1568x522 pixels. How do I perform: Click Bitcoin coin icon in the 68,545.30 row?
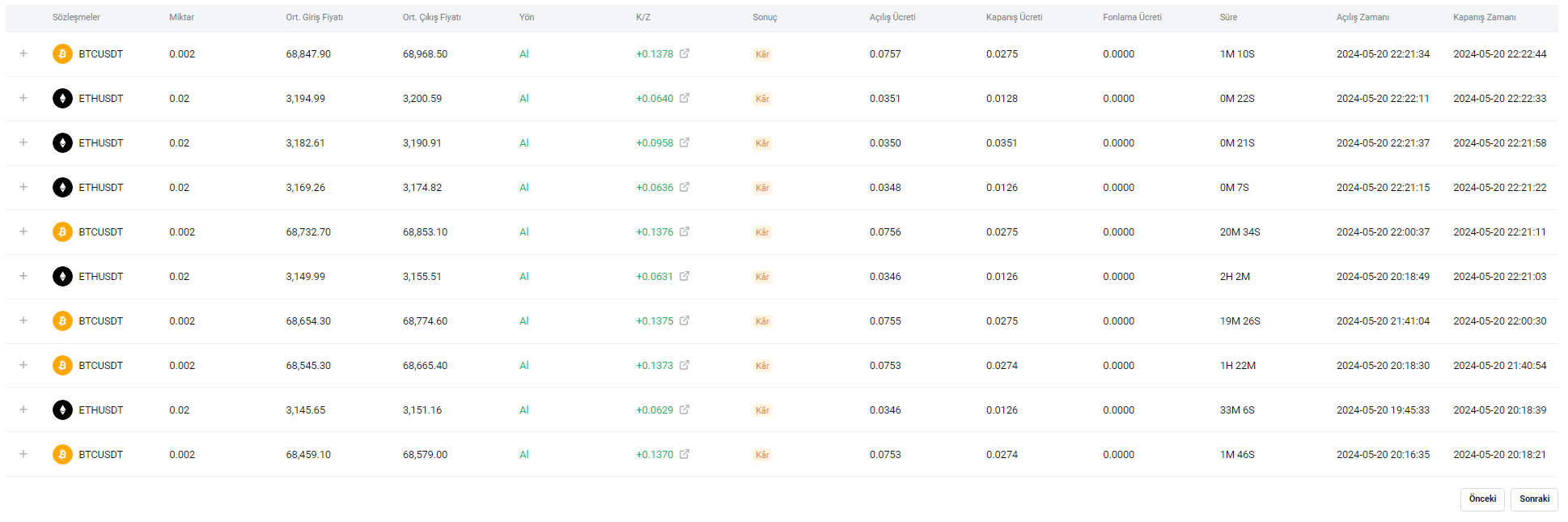point(62,366)
